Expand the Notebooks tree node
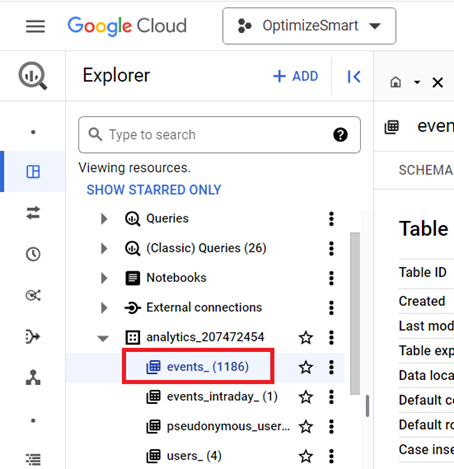 104,278
